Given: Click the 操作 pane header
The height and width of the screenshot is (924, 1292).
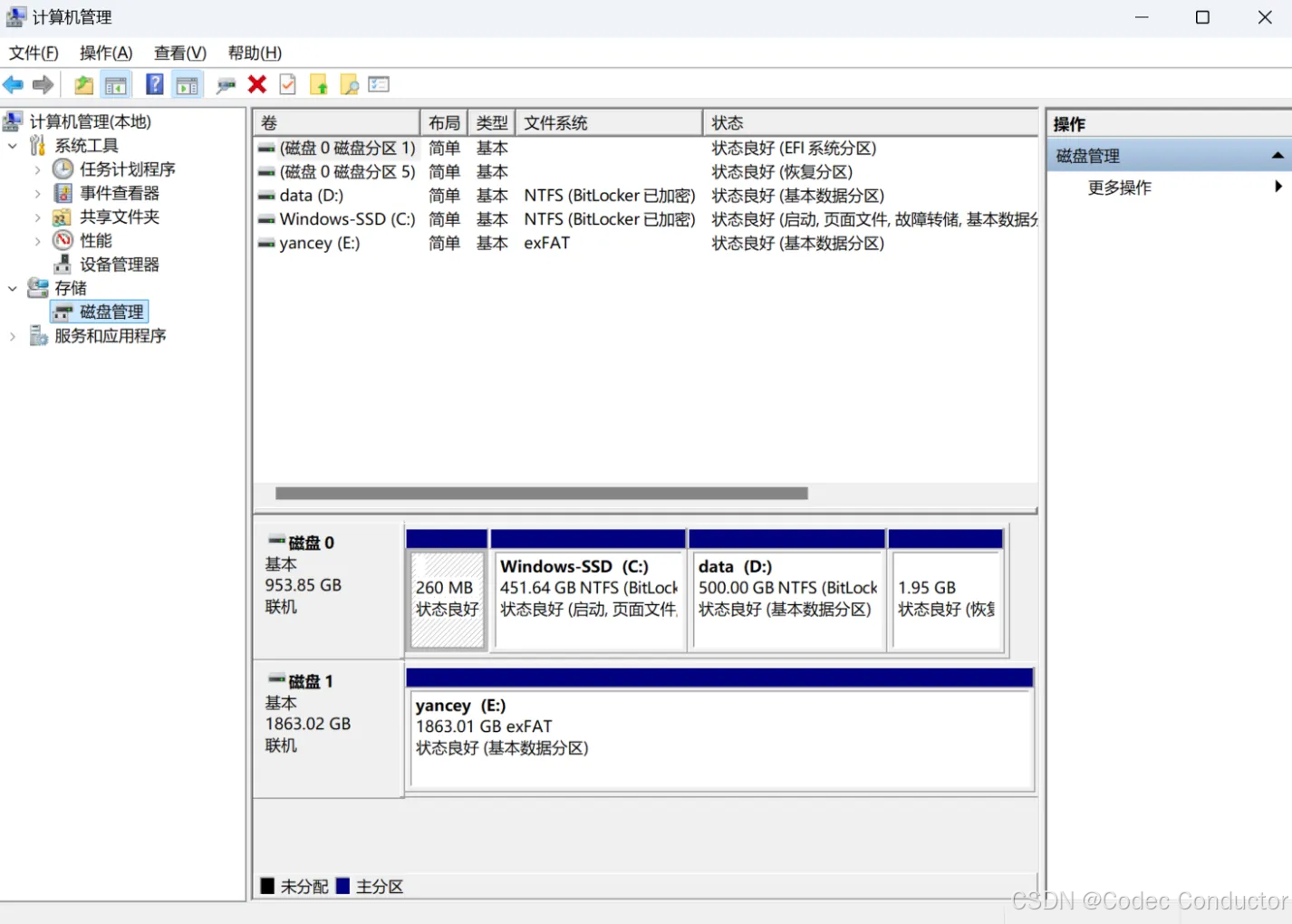Looking at the screenshot, I should point(1171,124).
